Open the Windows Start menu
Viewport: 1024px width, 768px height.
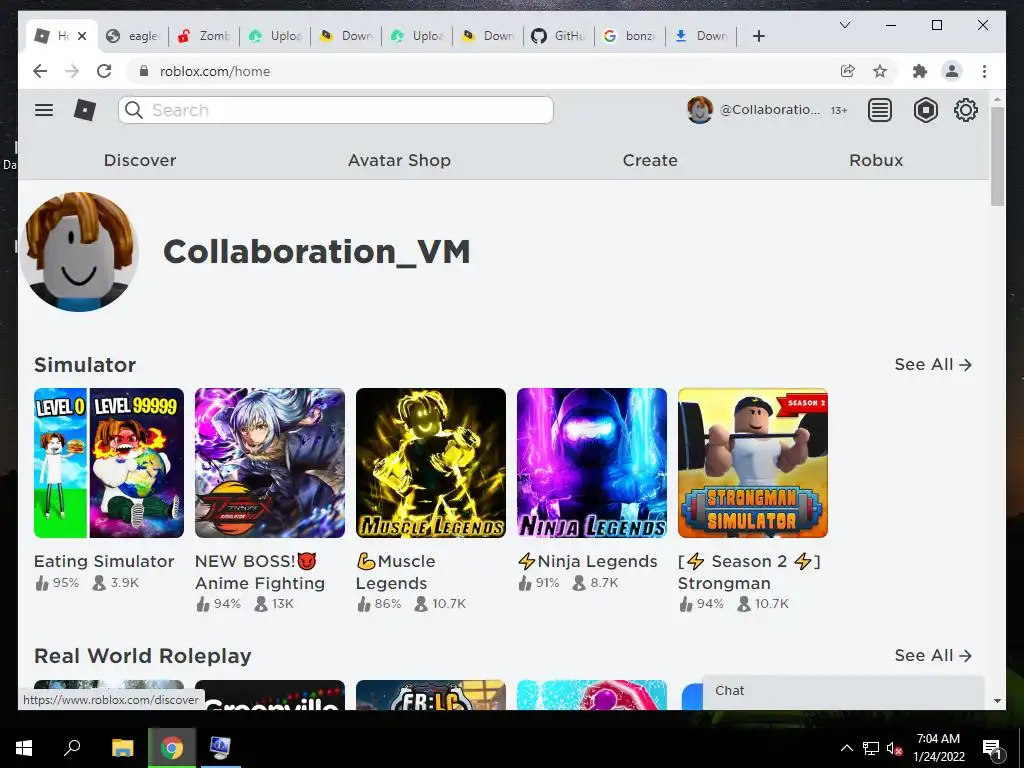coord(24,748)
